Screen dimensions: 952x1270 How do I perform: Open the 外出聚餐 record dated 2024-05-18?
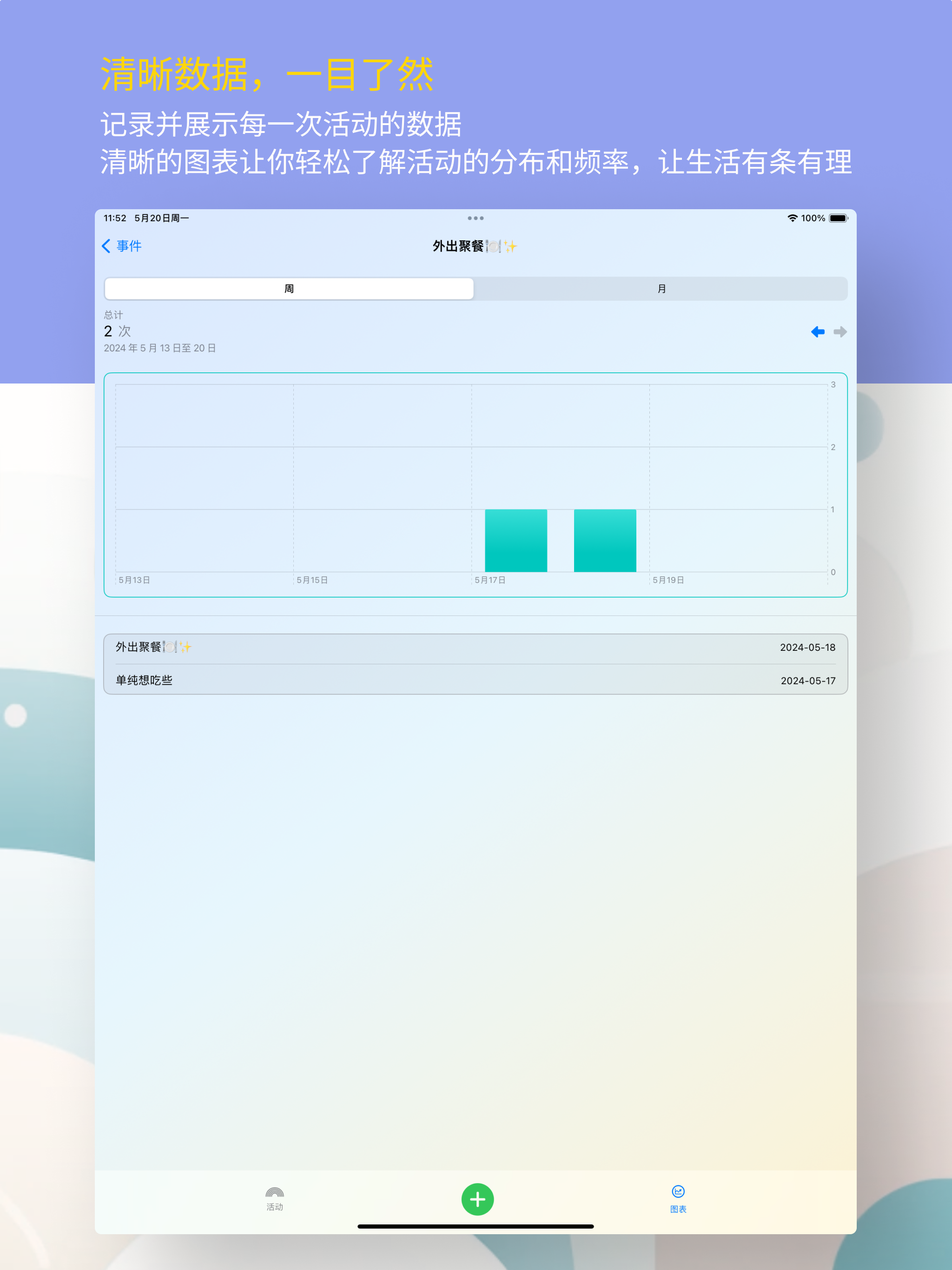(476, 648)
